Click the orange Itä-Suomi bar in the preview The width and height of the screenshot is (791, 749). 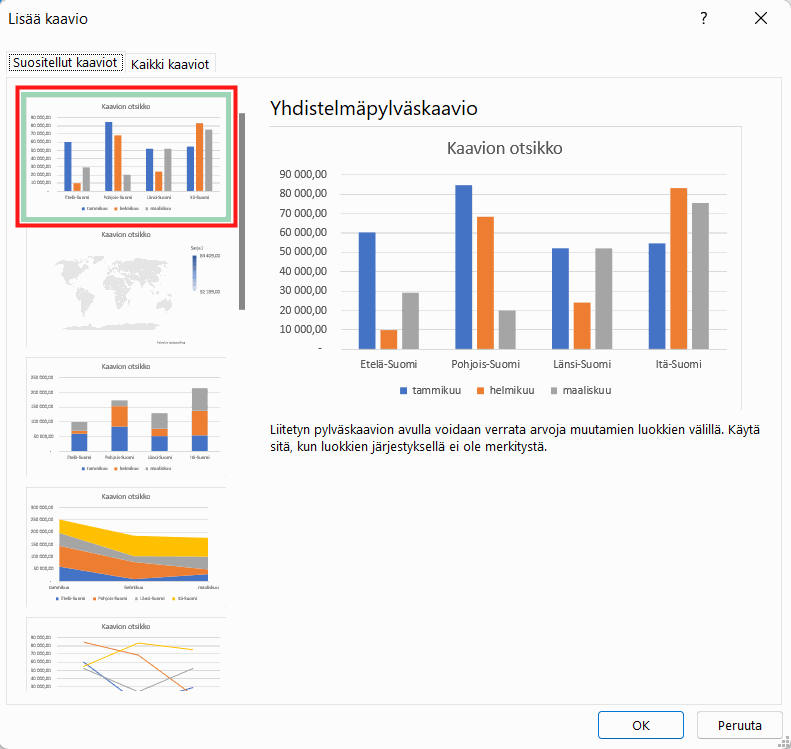coord(679,269)
